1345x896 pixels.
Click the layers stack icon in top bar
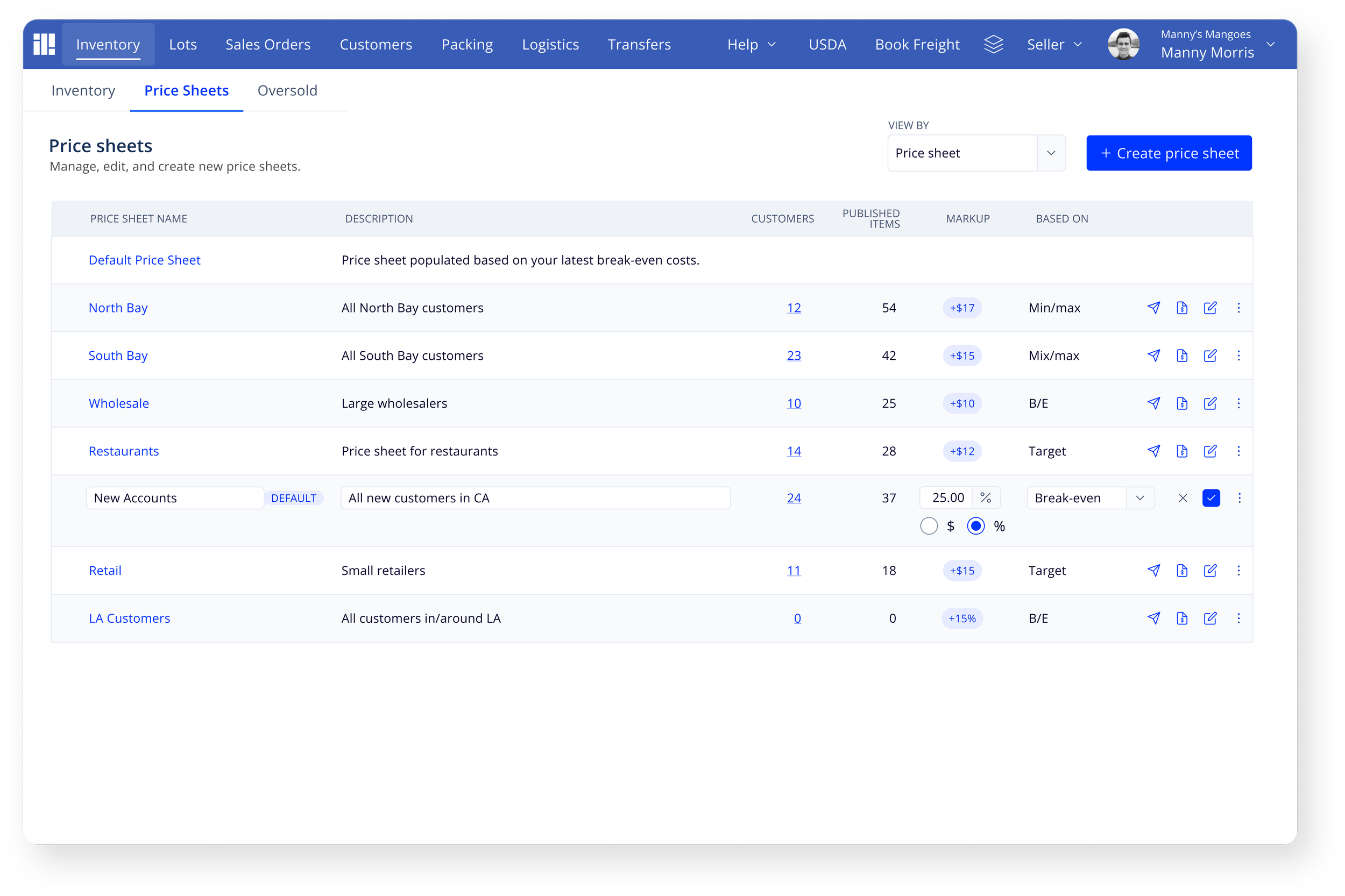point(994,44)
